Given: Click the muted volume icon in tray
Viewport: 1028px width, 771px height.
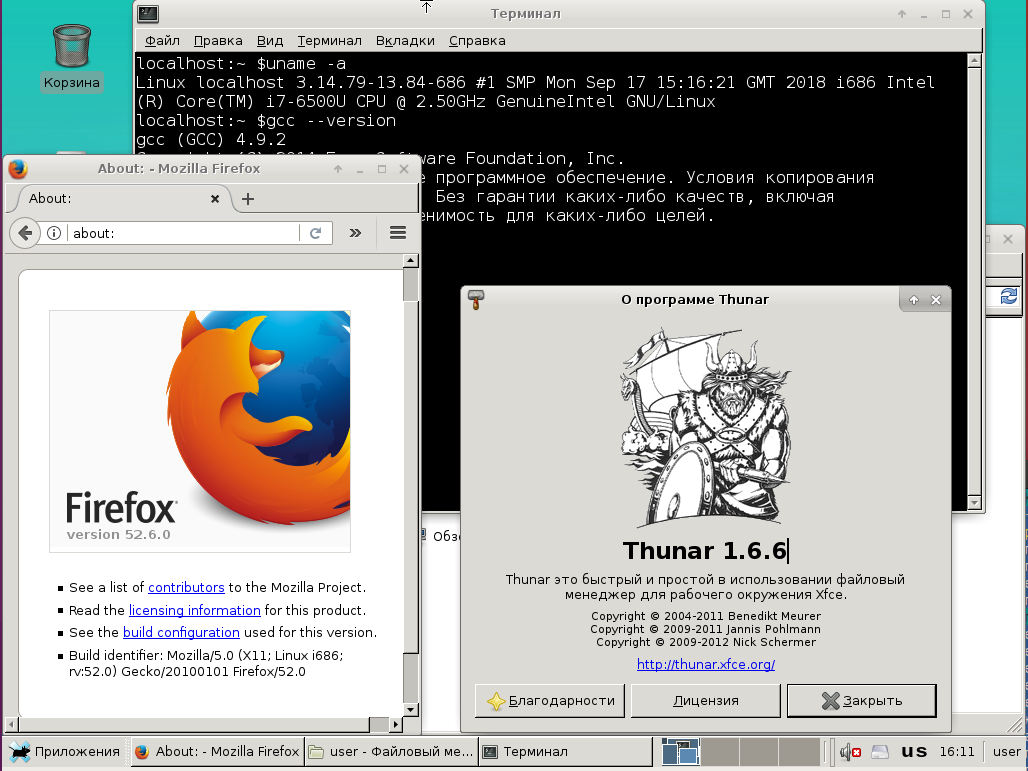Looking at the screenshot, I should click(x=850, y=751).
